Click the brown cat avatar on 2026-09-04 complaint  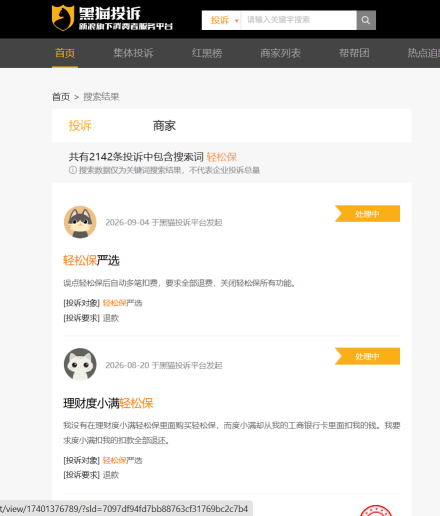point(80,222)
